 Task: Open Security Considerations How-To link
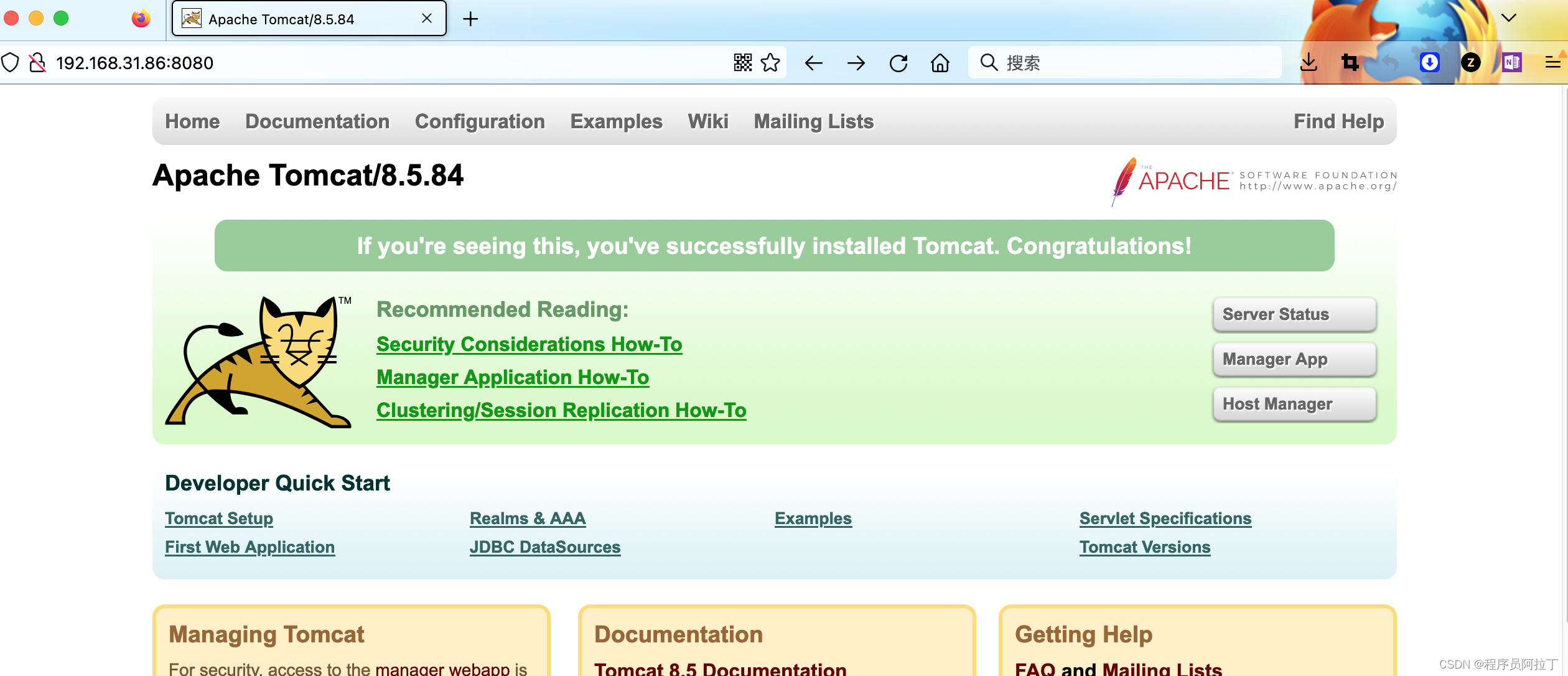point(529,344)
